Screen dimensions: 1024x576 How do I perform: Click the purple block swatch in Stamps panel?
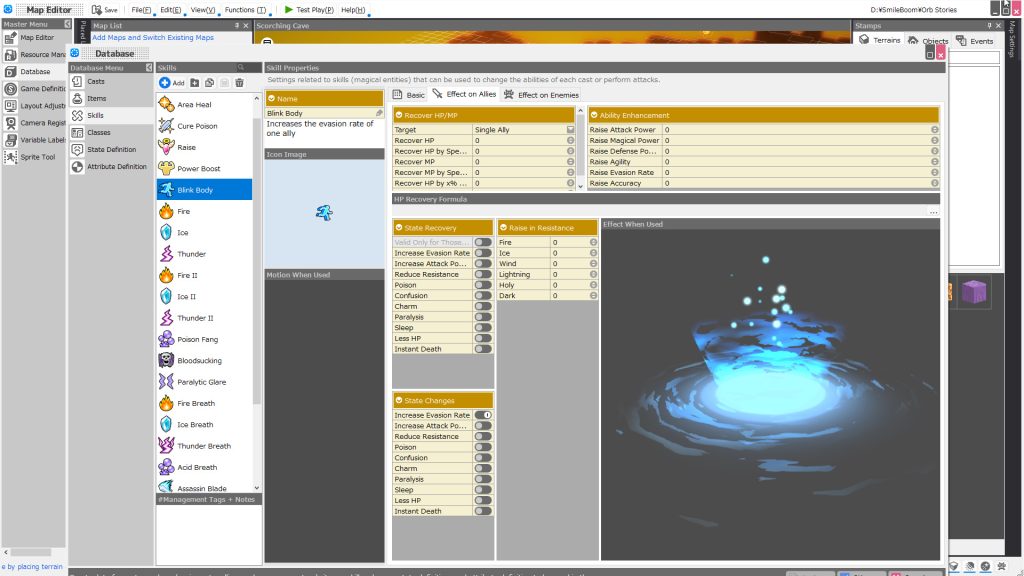click(x=974, y=291)
